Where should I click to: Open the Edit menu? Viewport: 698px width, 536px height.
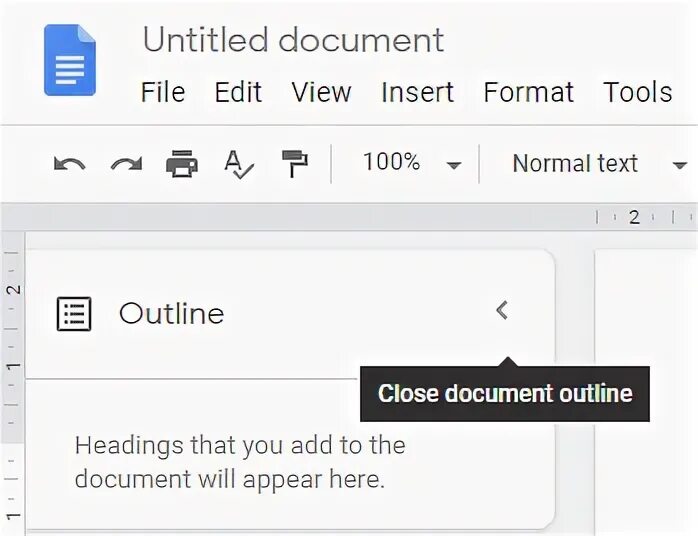coord(238,92)
